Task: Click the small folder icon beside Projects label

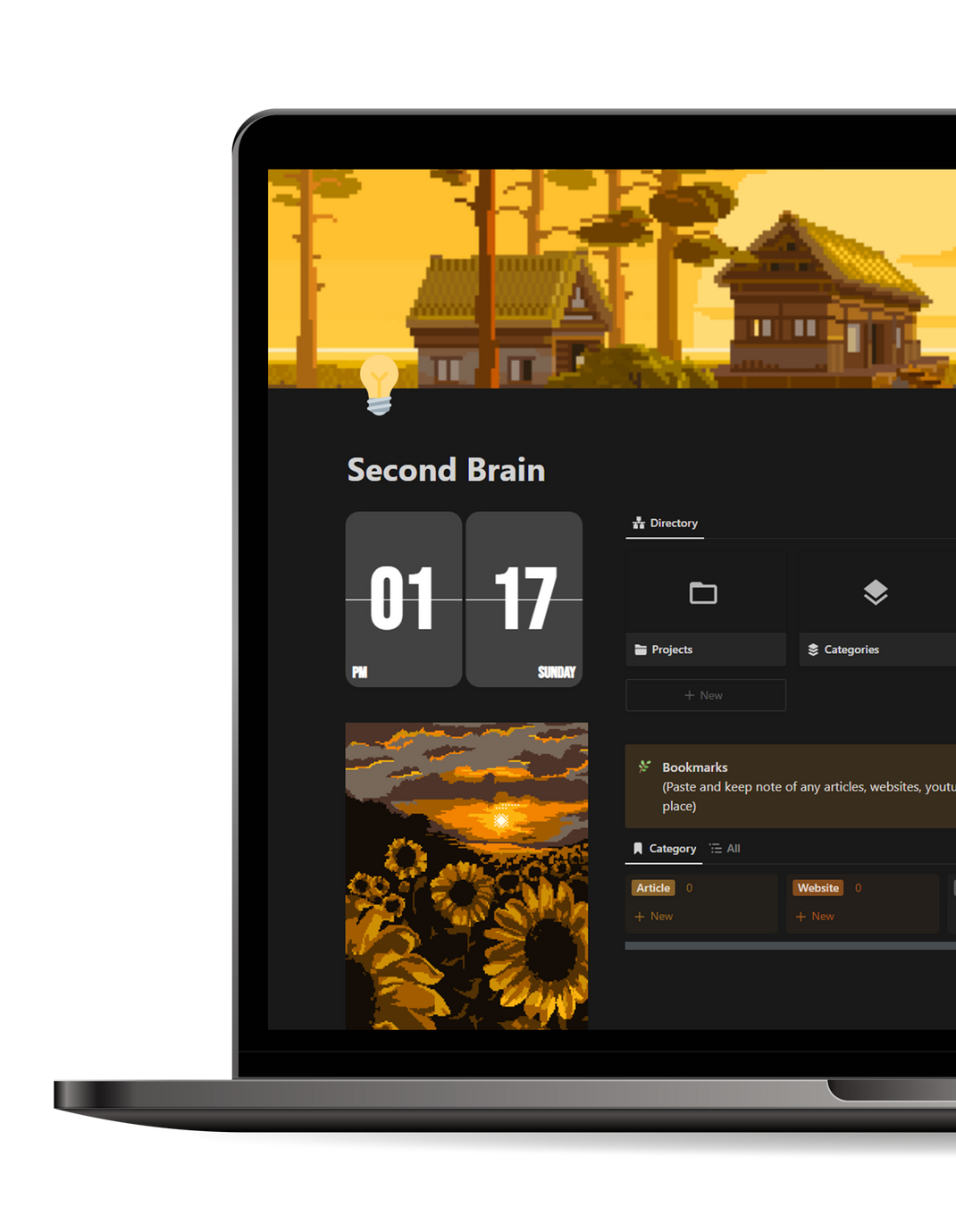Action: point(639,650)
